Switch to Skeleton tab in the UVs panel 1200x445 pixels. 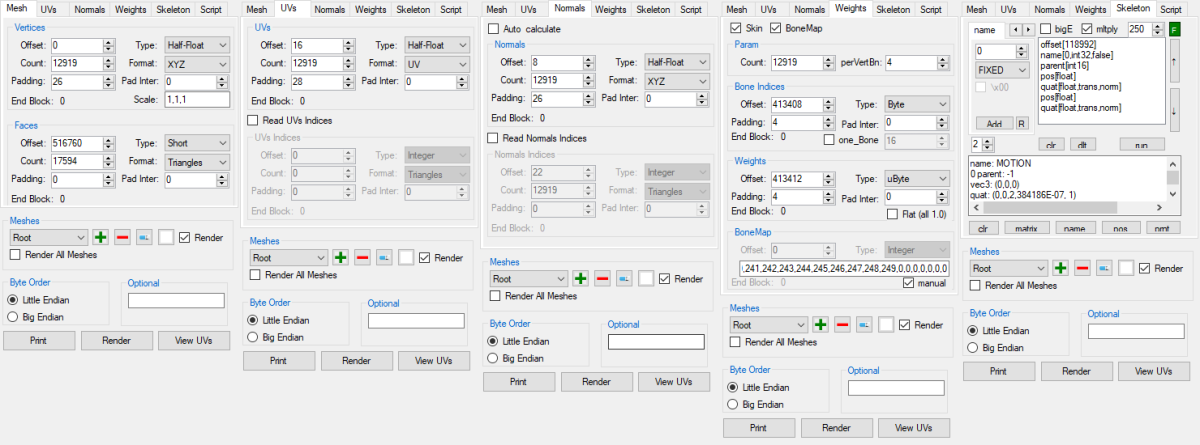pyautogui.click(x=414, y=9)
